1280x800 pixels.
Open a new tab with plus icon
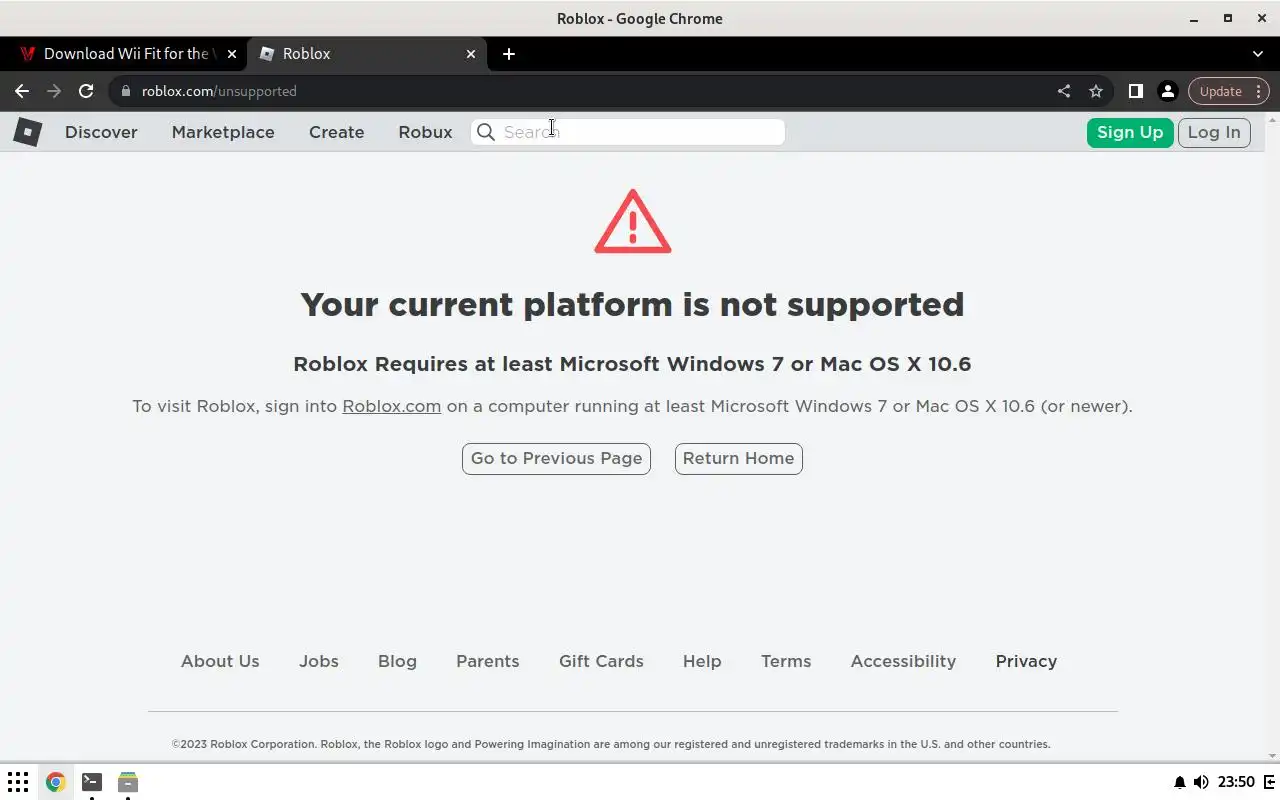[x=509, y=54]
